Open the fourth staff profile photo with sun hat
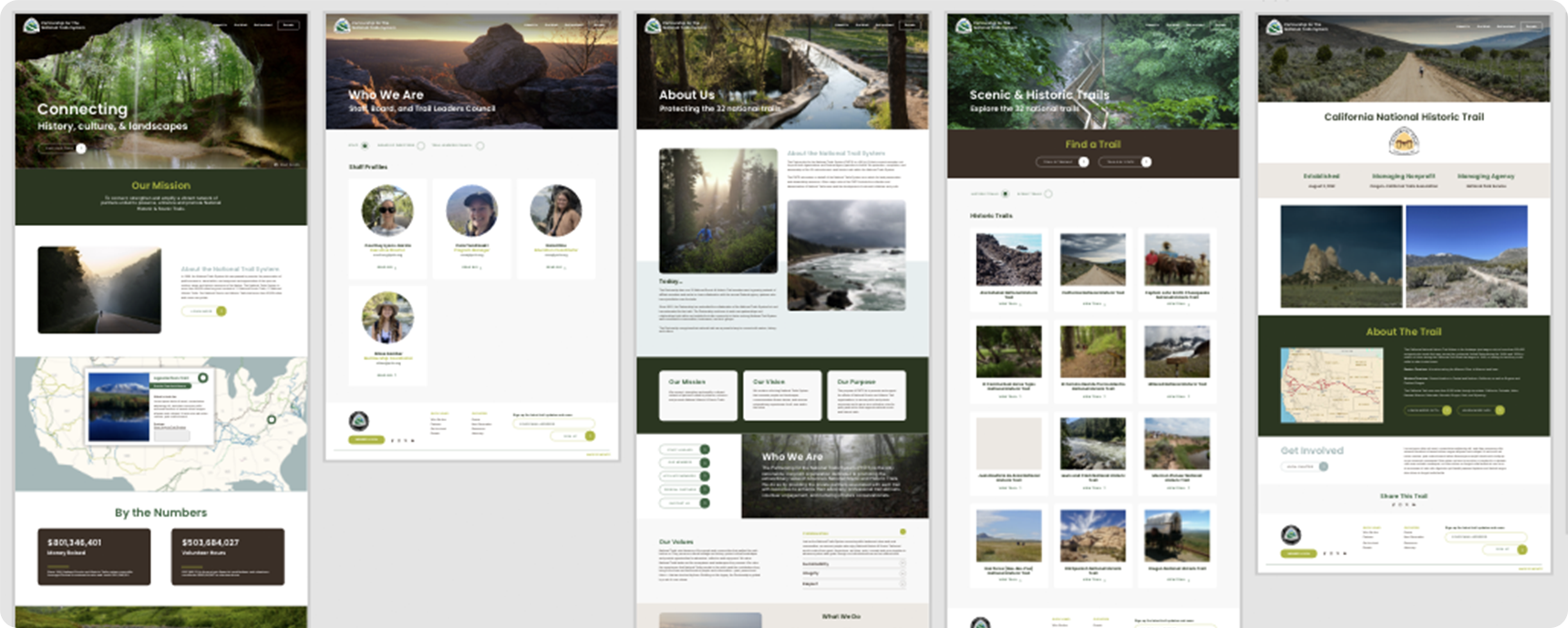 [x=387, y=317]
